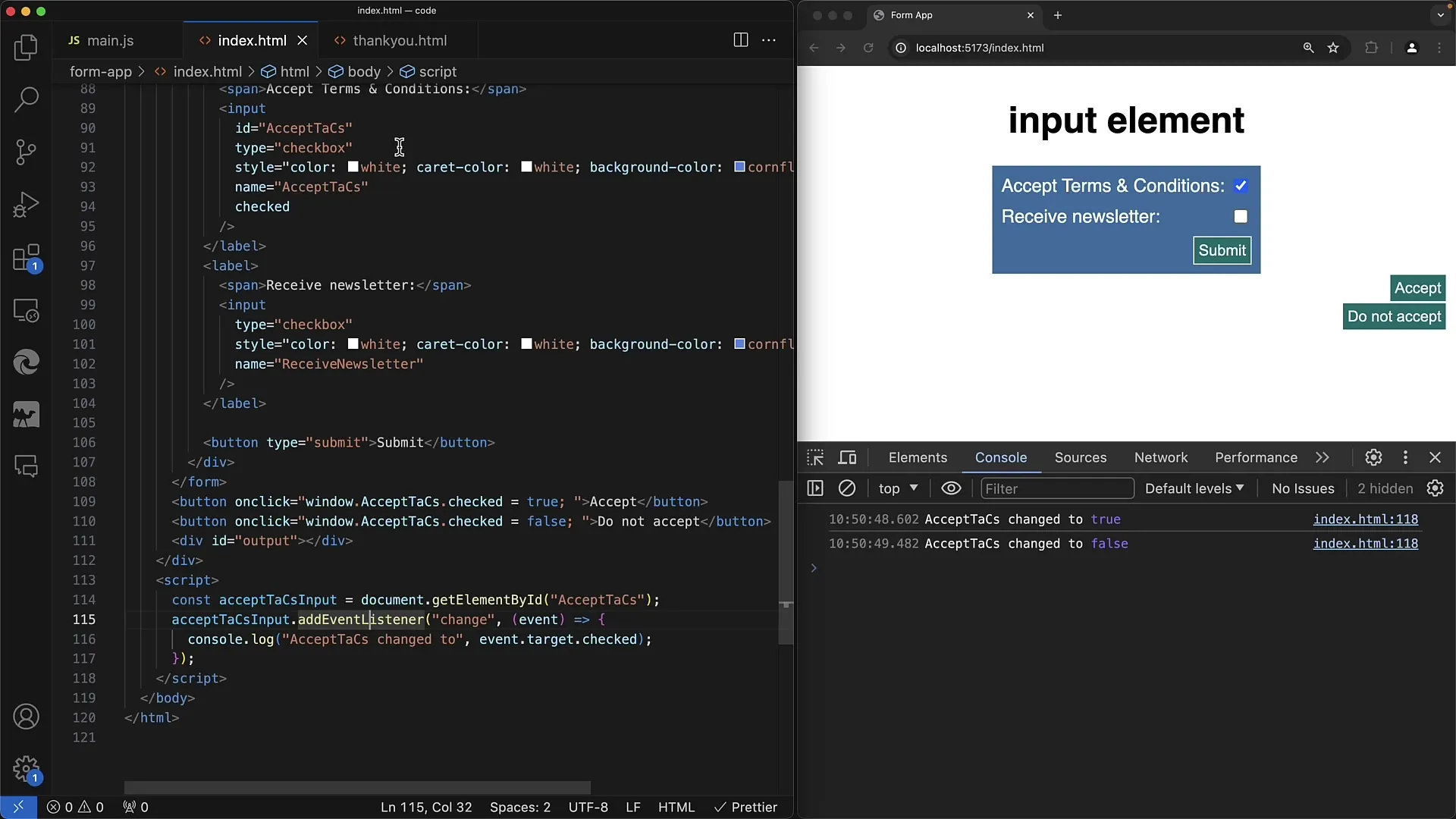The width and height of the screenshot is (1456, 819).
Task: Select the Filter input in console
Action: tap(1056, 488)
